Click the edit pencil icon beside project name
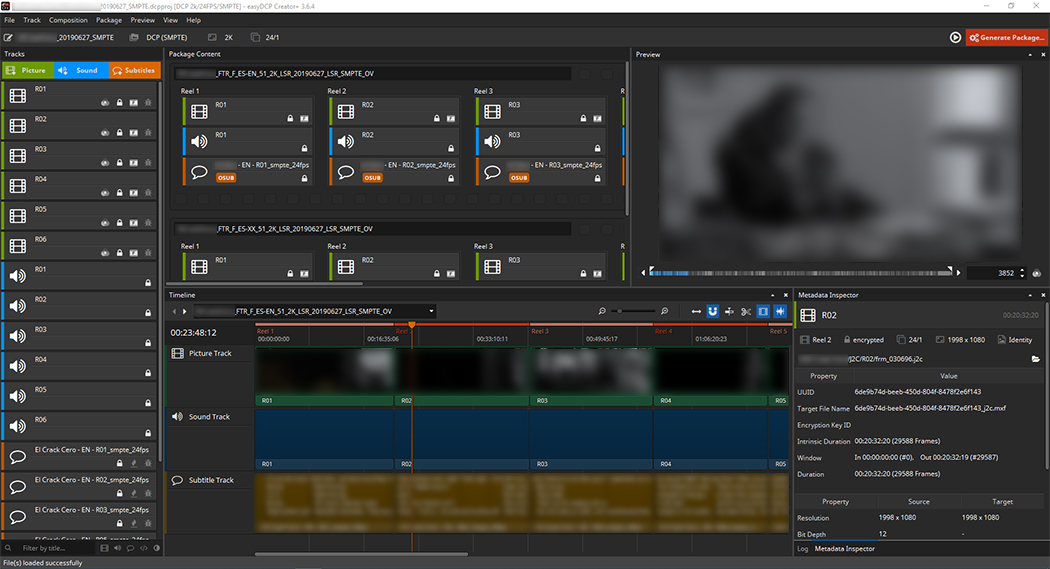The width and height of the screenshot is (1050, 569). click(x=9, y=37)
